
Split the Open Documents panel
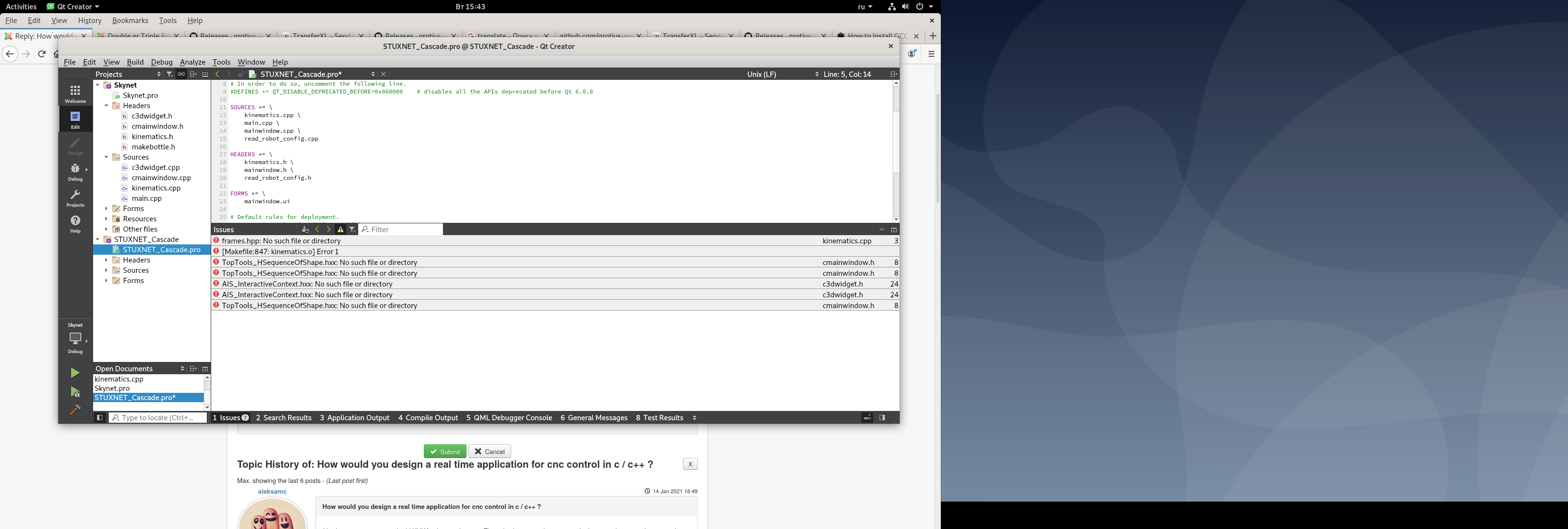193,369
